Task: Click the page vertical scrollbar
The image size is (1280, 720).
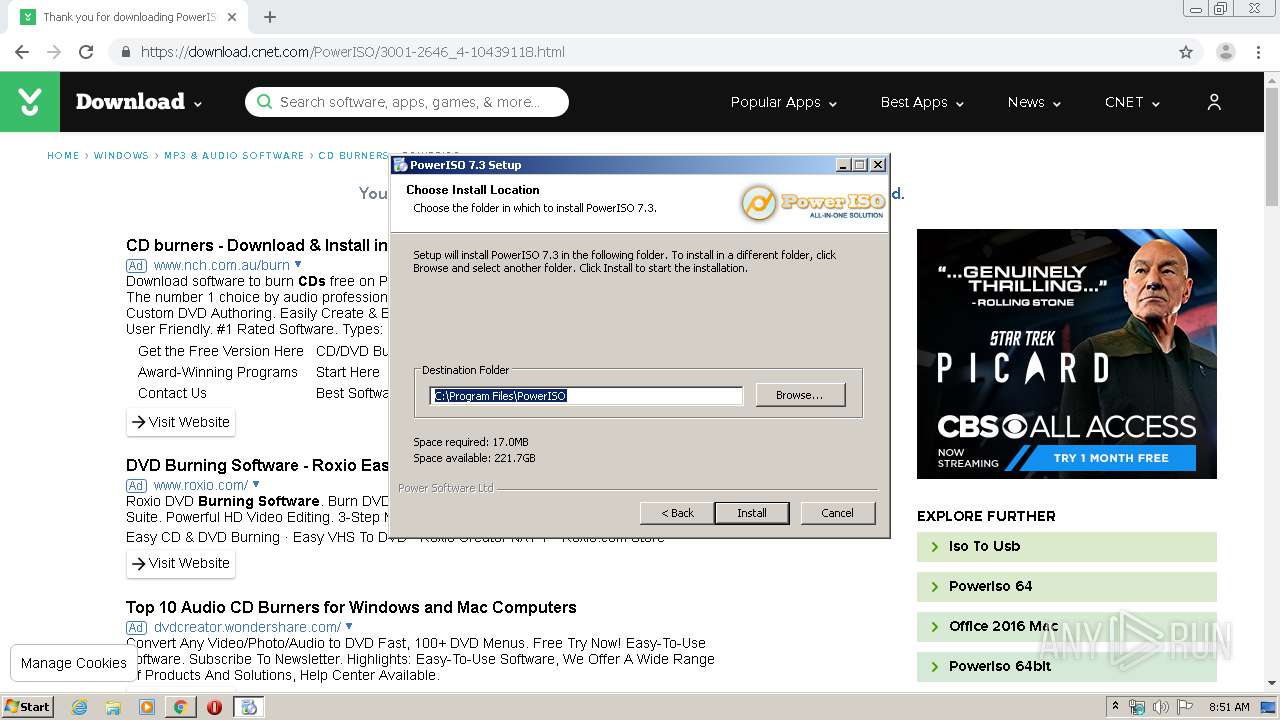Action: click(x=1272, y=145)
